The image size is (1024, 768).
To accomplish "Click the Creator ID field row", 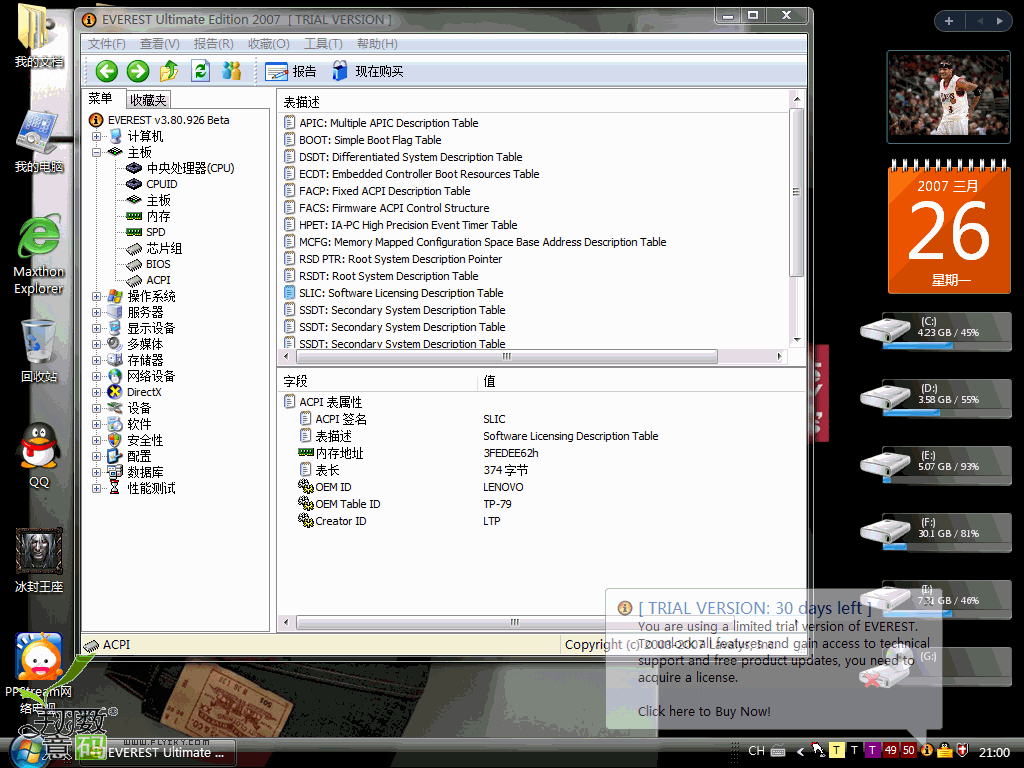I will pyautogui.click(x=399, y=521).
